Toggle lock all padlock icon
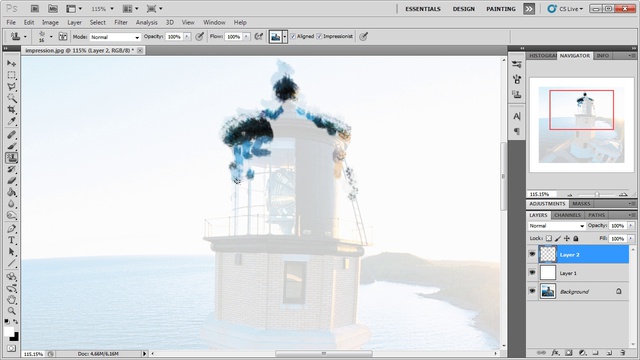Viewport: 640px width, 360px height. pyautogui.click(x=576, y=238)
